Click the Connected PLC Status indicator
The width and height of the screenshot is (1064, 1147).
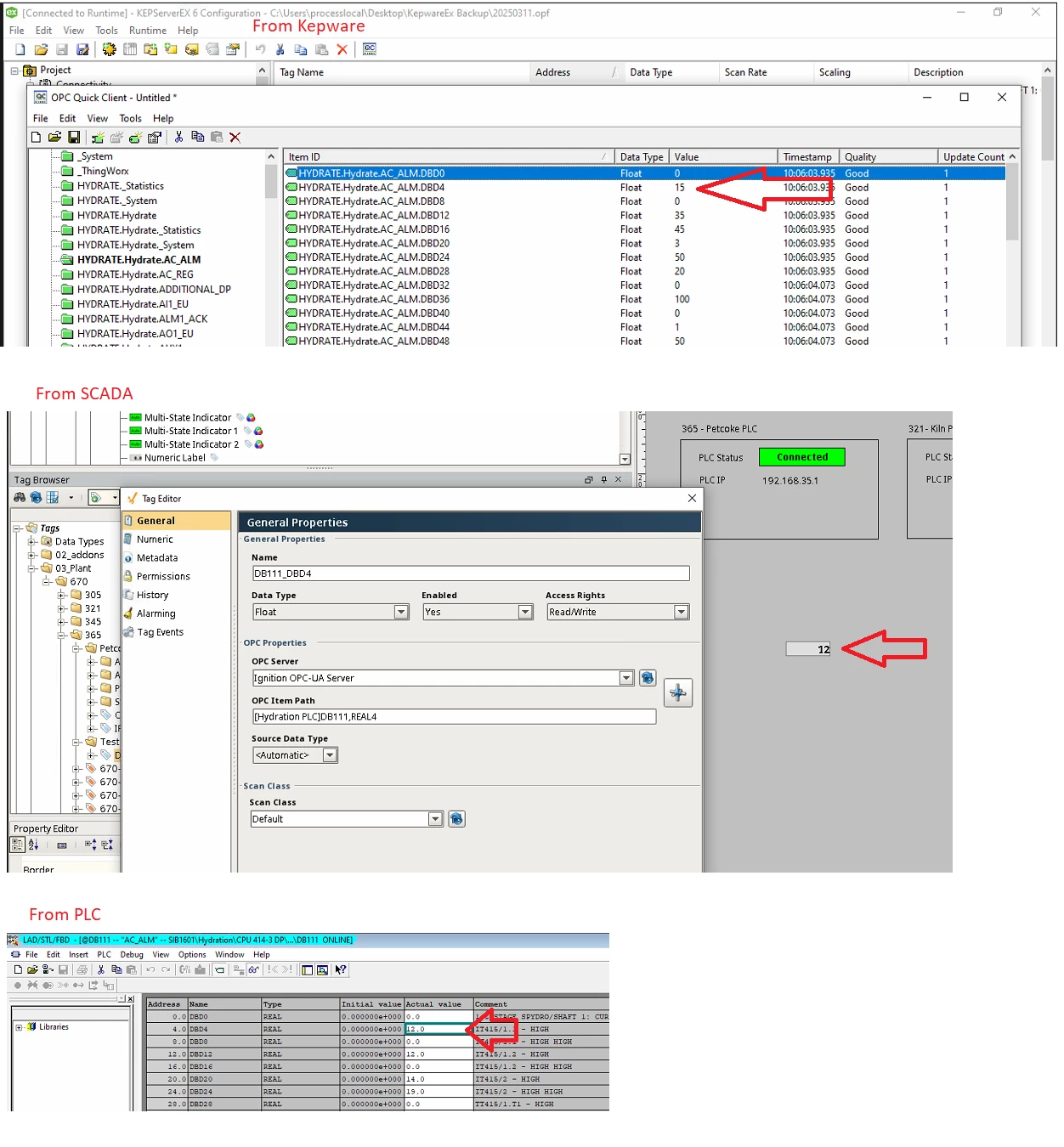pyautogui.click(x=802, y=457)
